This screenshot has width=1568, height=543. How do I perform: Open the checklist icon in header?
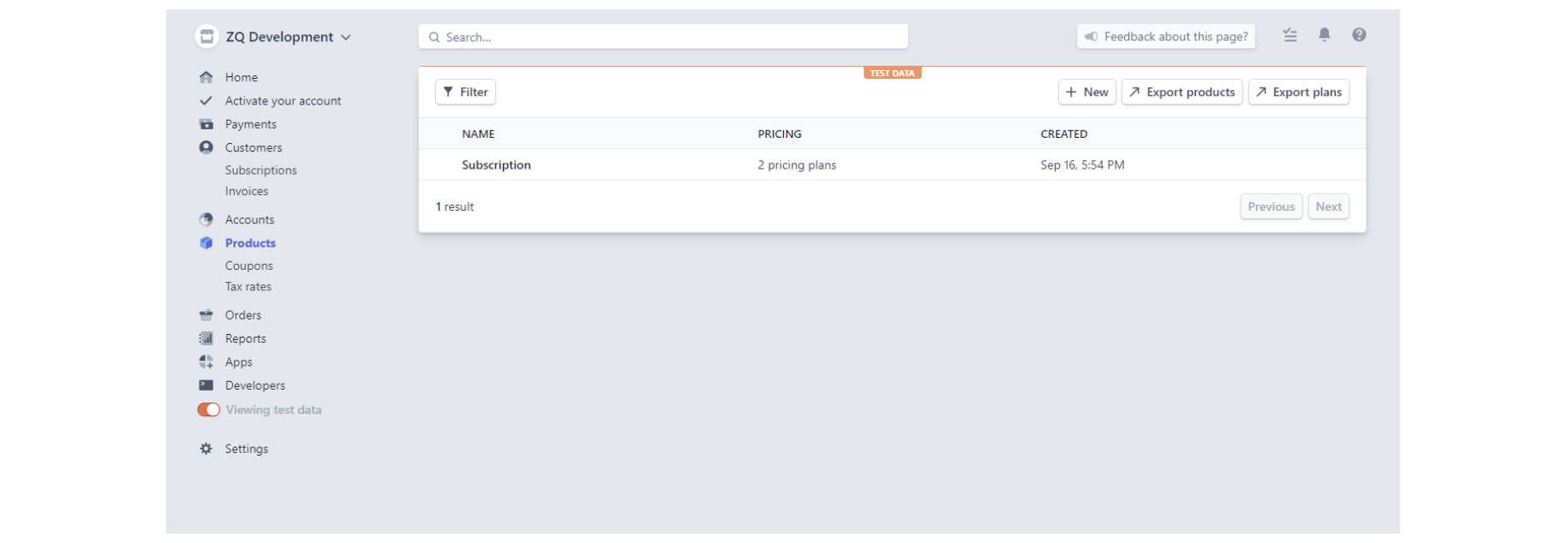tap(1290, 35)
